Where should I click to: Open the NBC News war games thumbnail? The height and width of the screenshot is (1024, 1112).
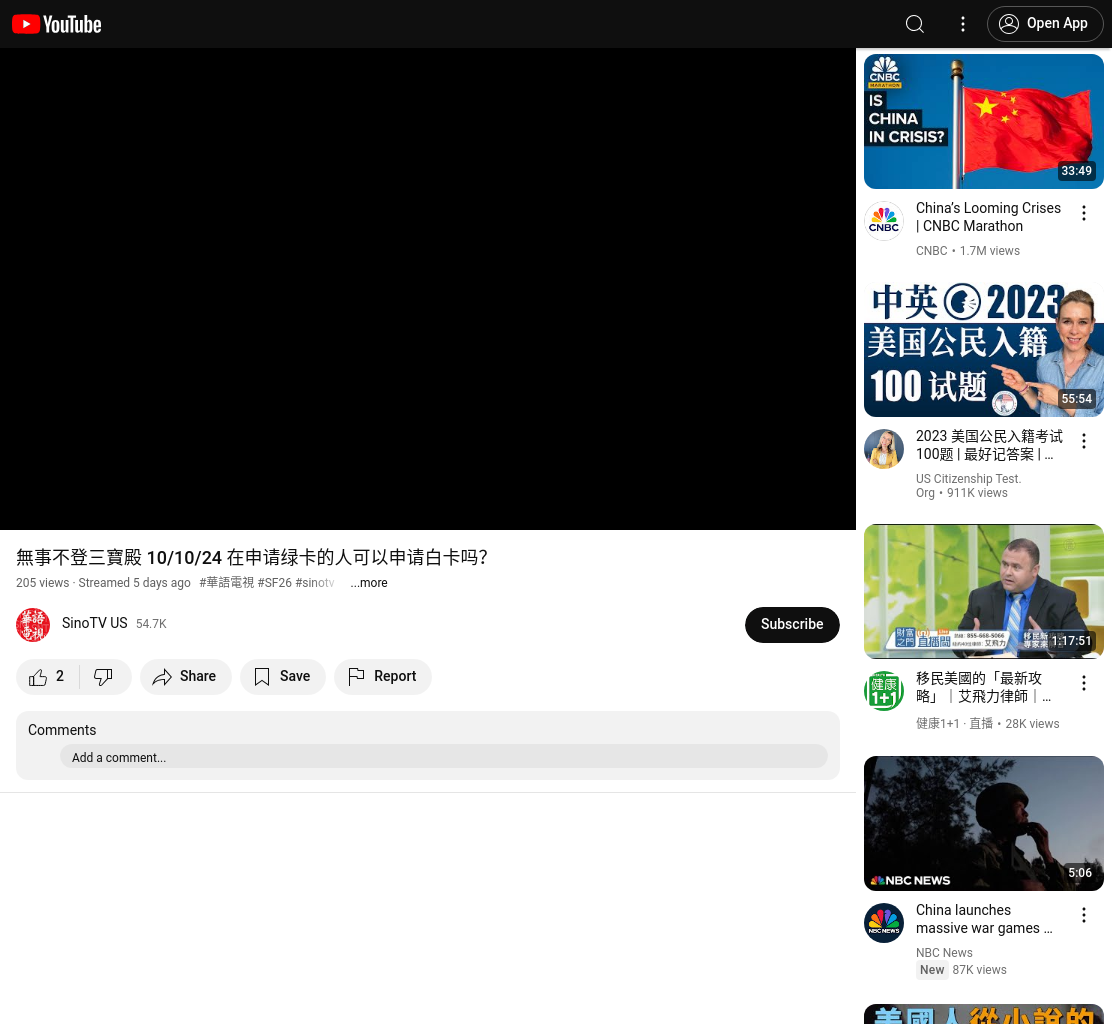pyautogui.click(x=984, y=823)
